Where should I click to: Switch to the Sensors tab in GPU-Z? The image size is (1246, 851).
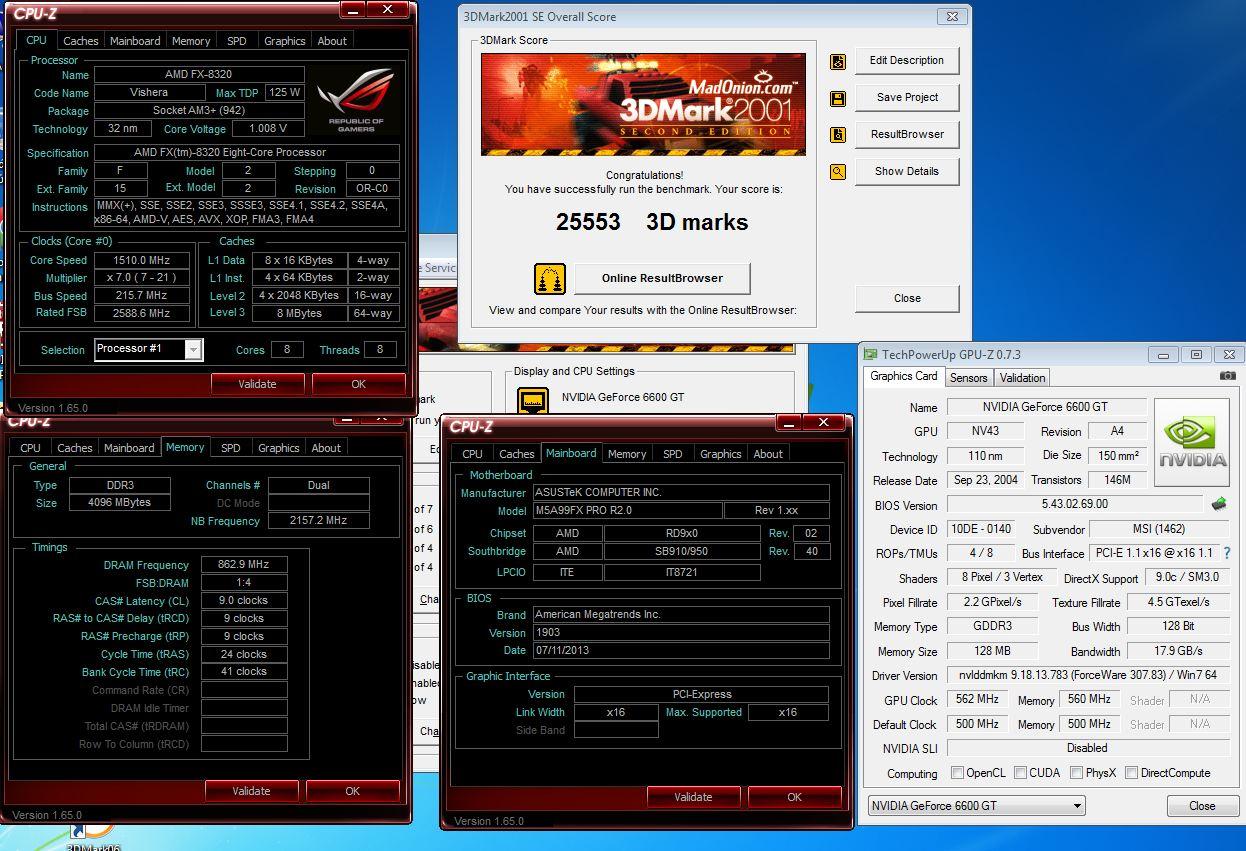click(968, 378)
